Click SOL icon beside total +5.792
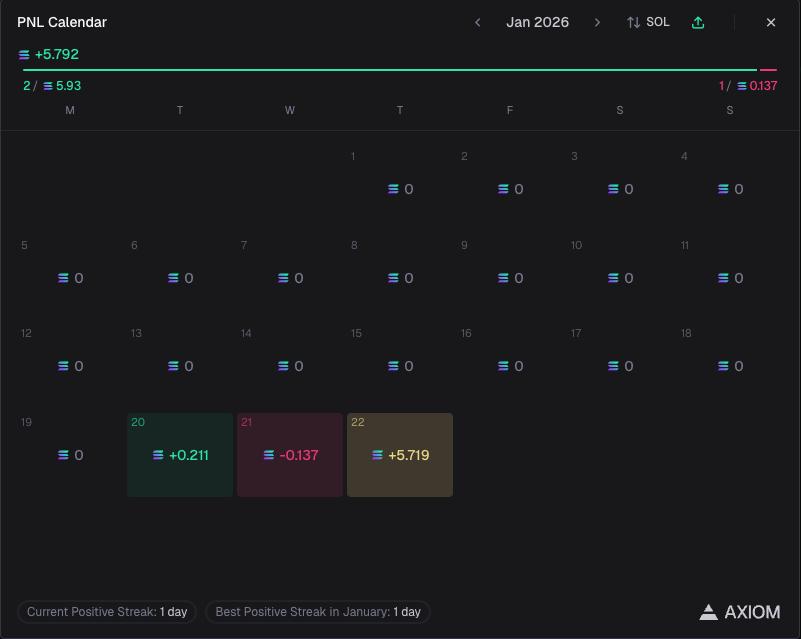 24,55
